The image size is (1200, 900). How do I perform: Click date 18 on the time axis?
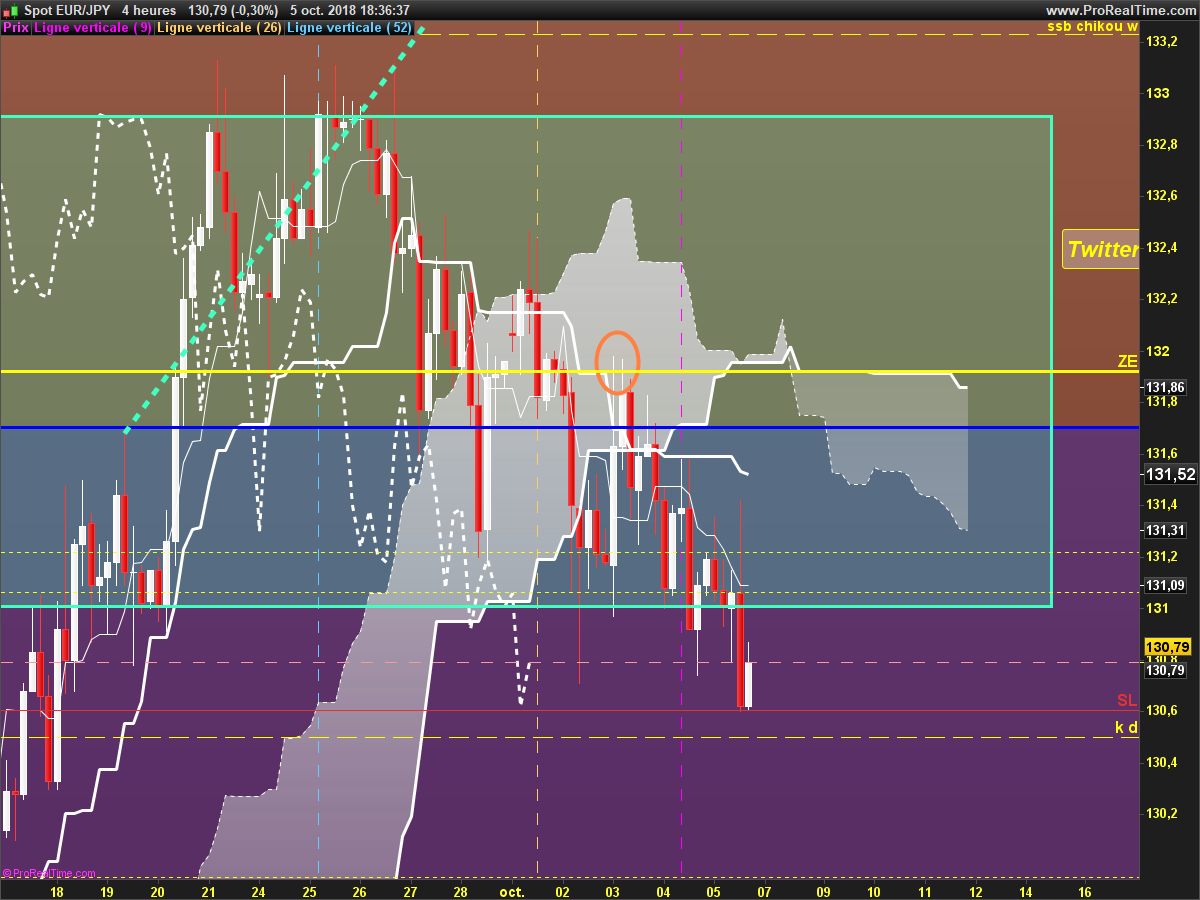tap(56, 890)
